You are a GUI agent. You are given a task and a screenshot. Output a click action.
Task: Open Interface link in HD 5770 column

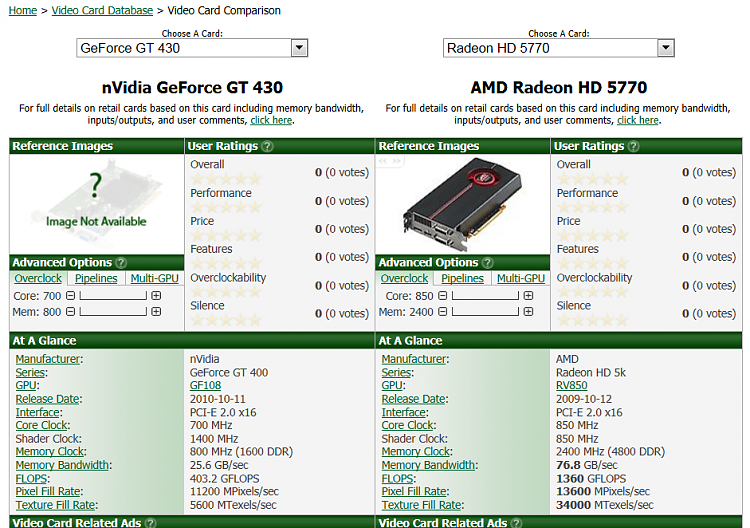point(404,412)
